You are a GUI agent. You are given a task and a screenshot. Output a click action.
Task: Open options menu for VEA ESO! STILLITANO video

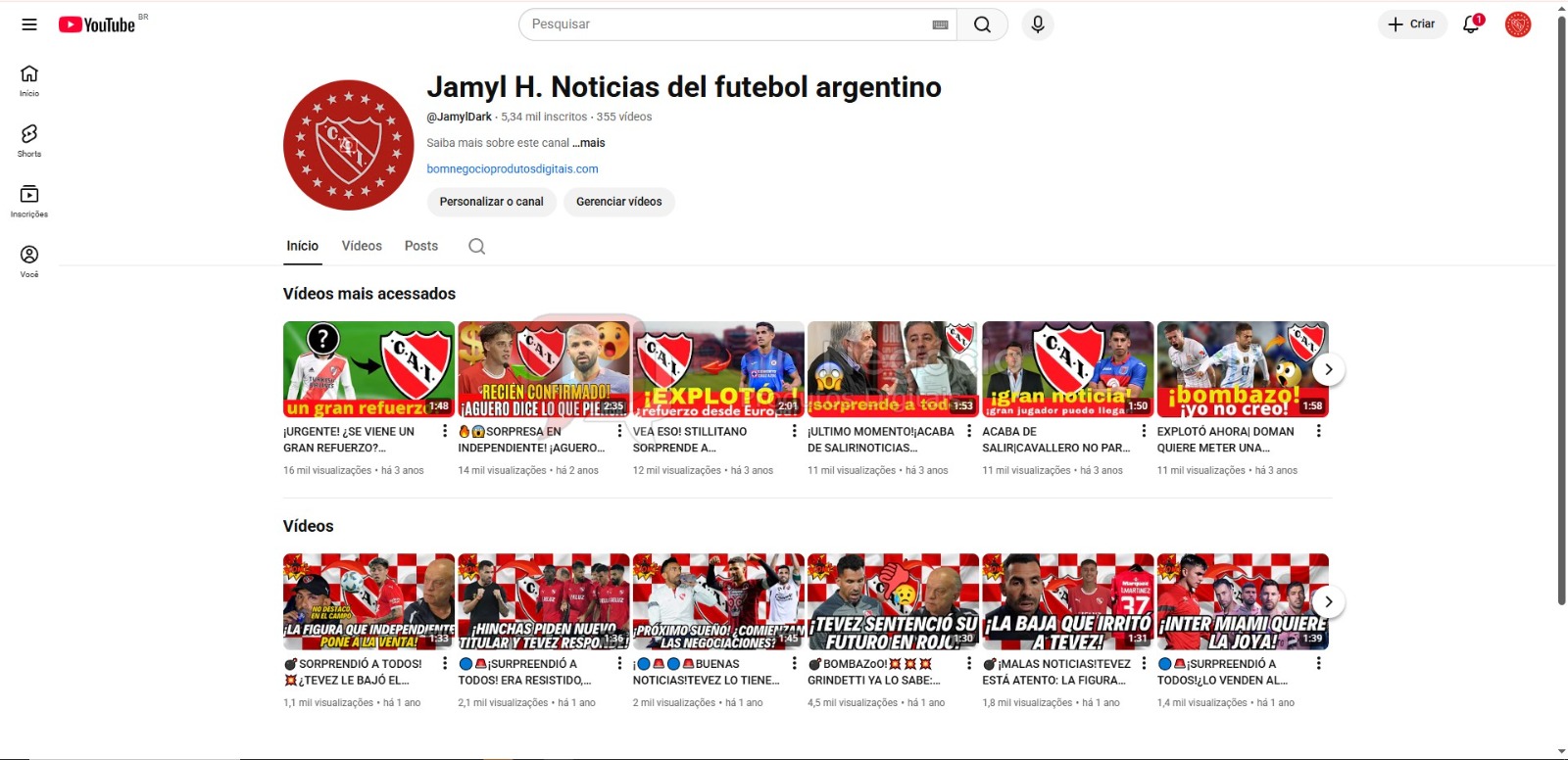(794, 431)
